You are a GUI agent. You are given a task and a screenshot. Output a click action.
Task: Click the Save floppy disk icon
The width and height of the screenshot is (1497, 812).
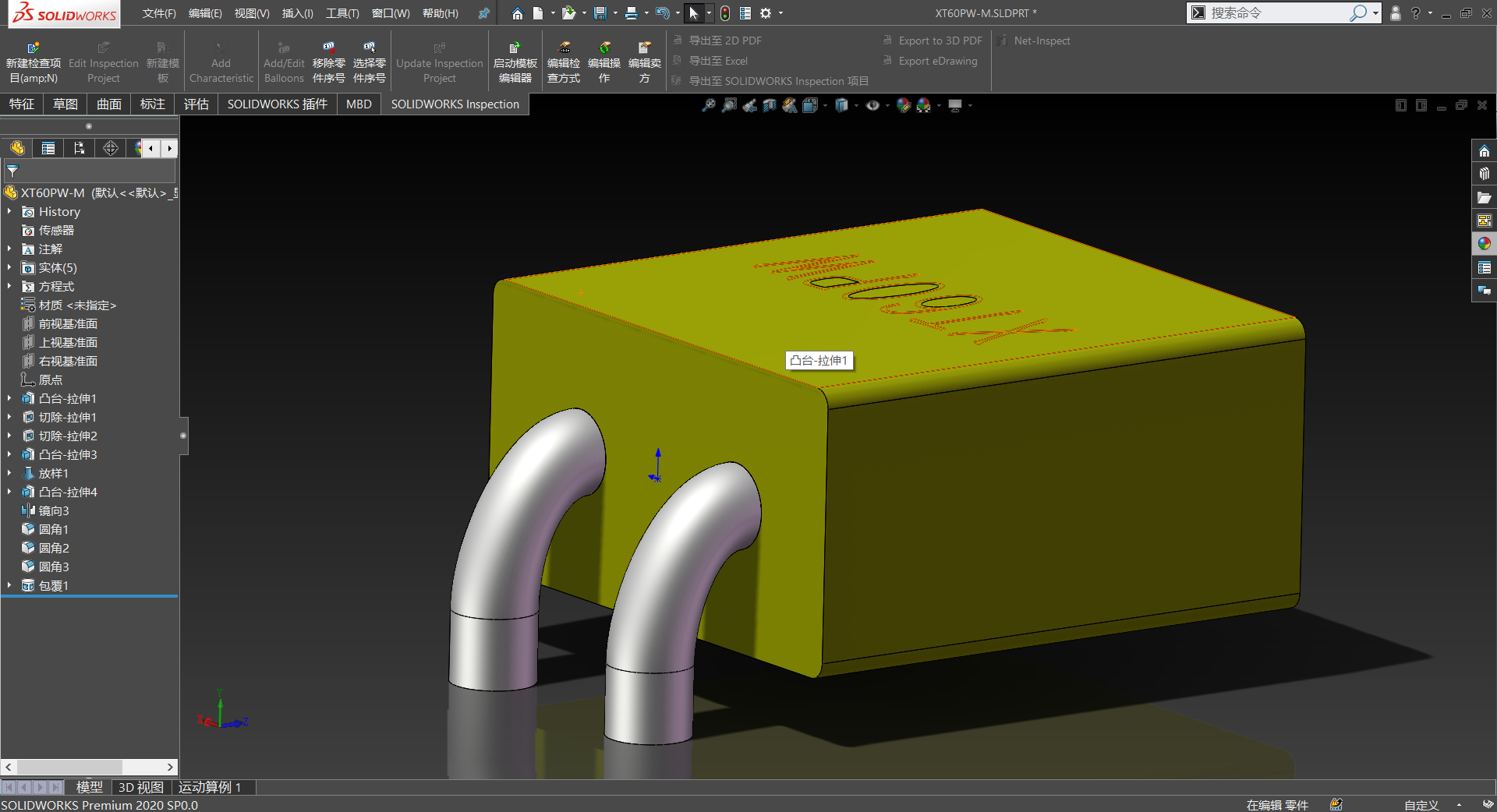coord(600,13)
